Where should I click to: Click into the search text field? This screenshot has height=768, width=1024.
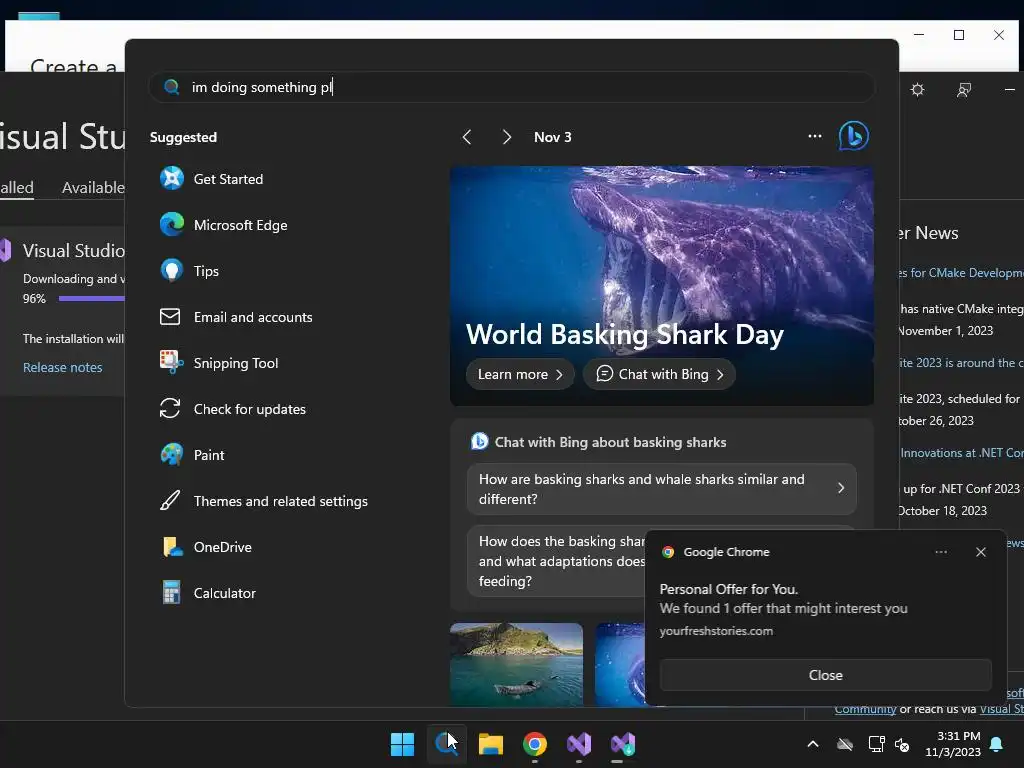coord(511,87)
